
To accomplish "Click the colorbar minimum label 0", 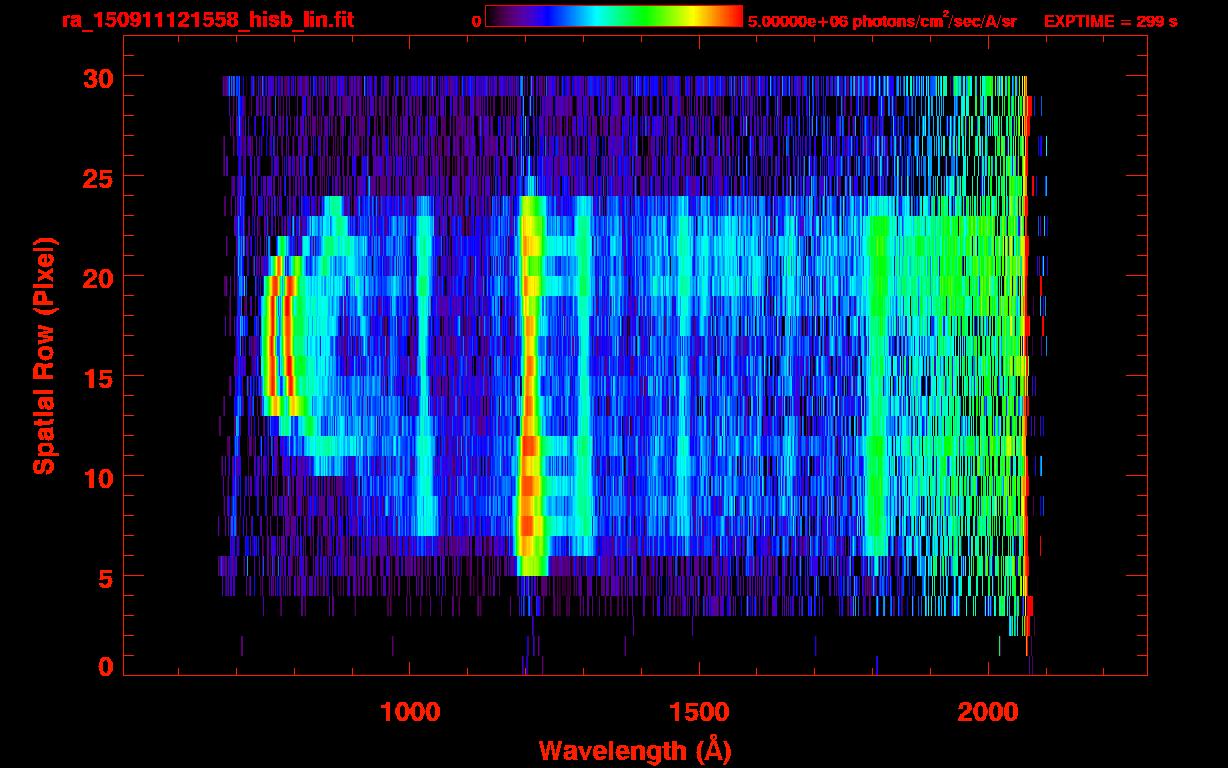I will [x=476, y=21].
